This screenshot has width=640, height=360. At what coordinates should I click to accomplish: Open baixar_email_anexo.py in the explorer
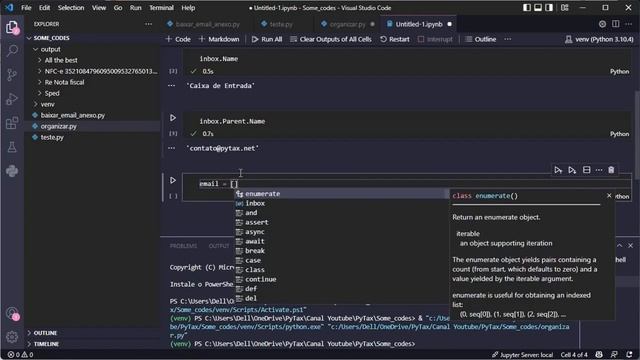pyautogui.click(x=73, y=115)
